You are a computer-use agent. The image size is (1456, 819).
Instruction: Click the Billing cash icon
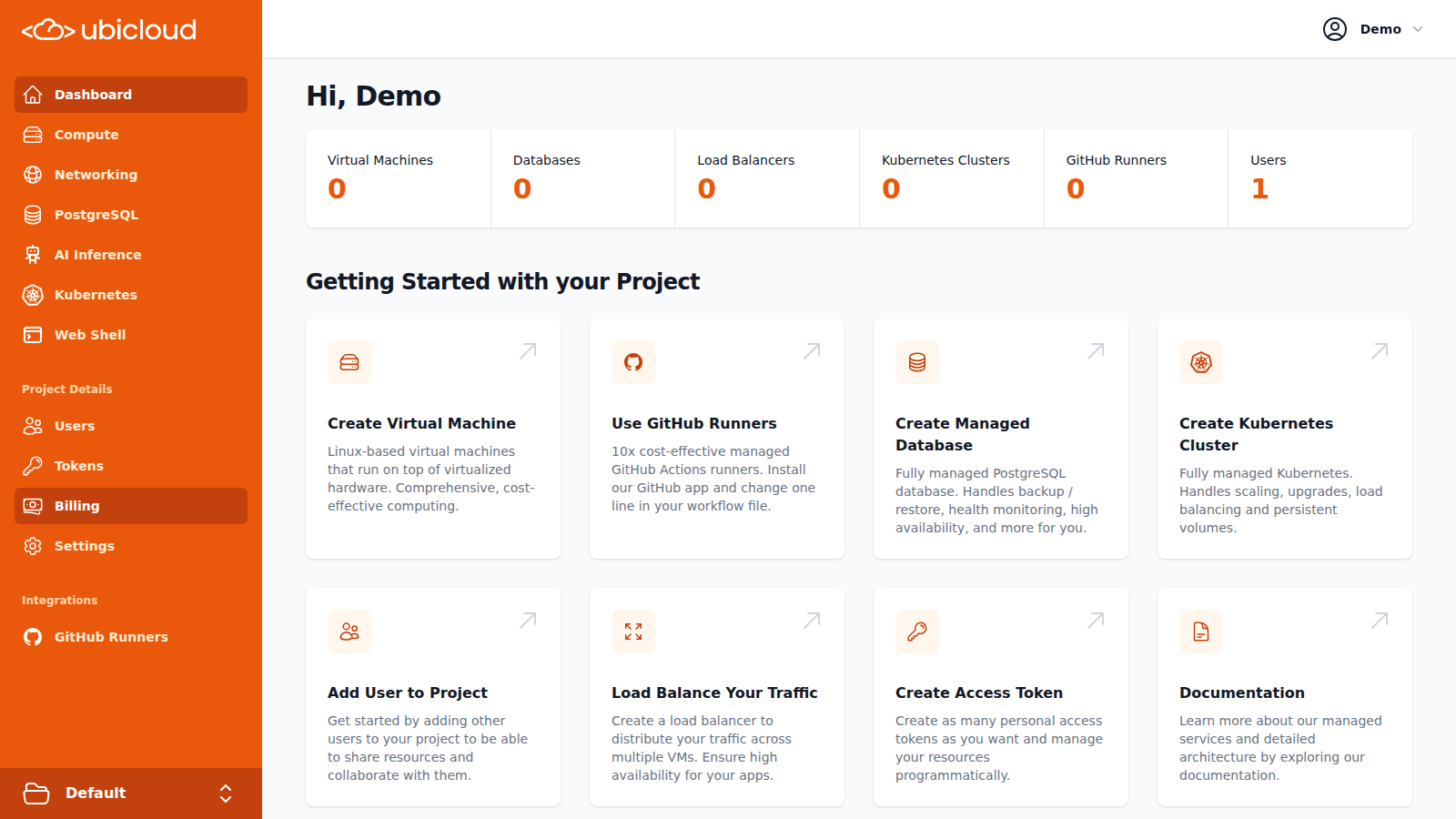click(x=33, y=506)
